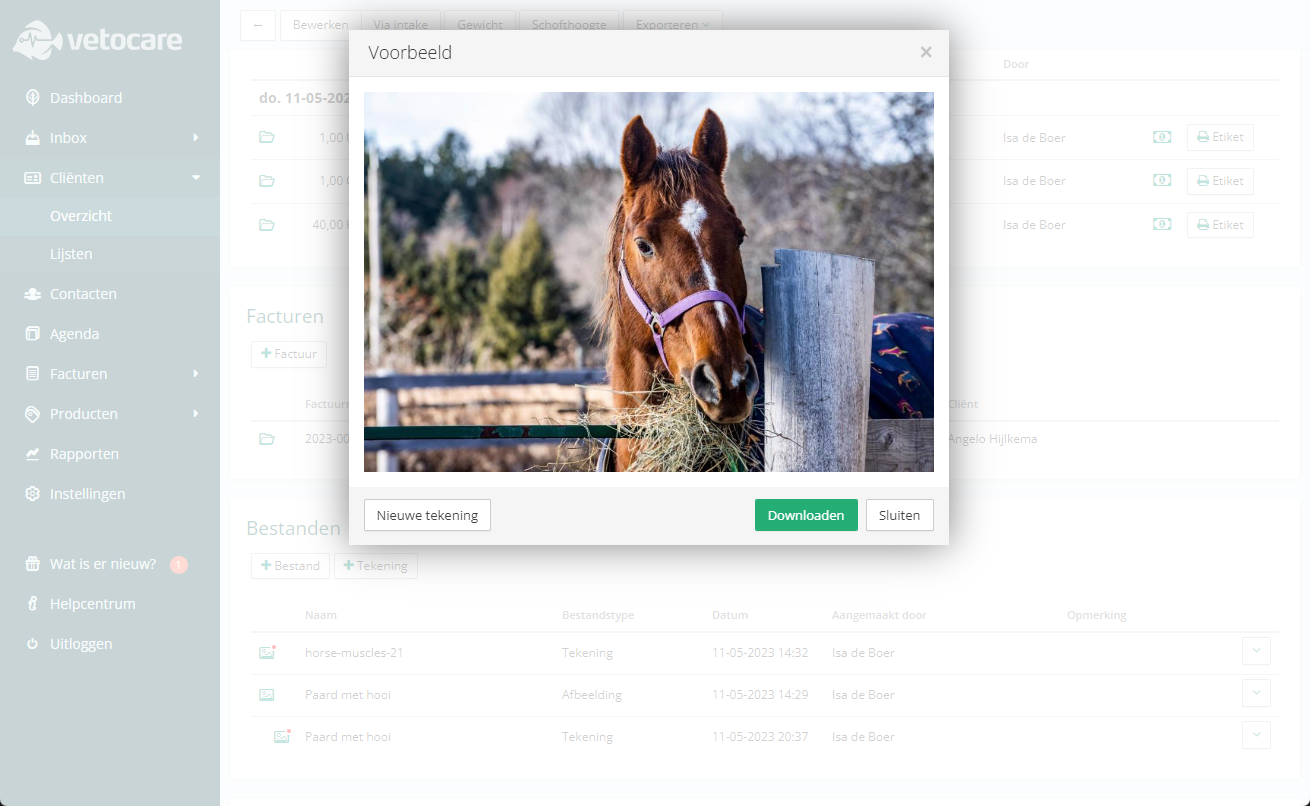Click the Sluiten button
Viewport: 1310px width, 806px height.
tap(900, 515)
